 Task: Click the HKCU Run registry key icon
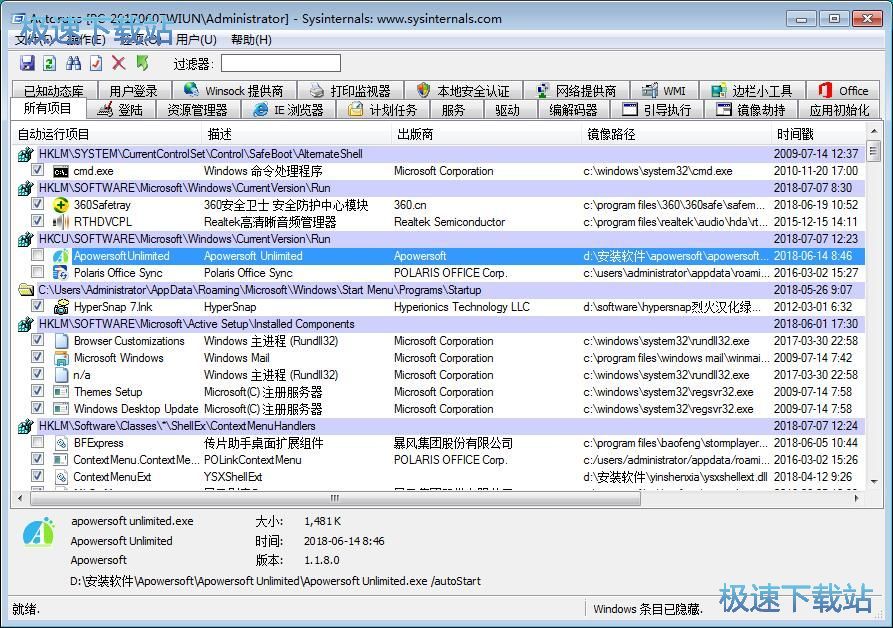click(26, 239)
